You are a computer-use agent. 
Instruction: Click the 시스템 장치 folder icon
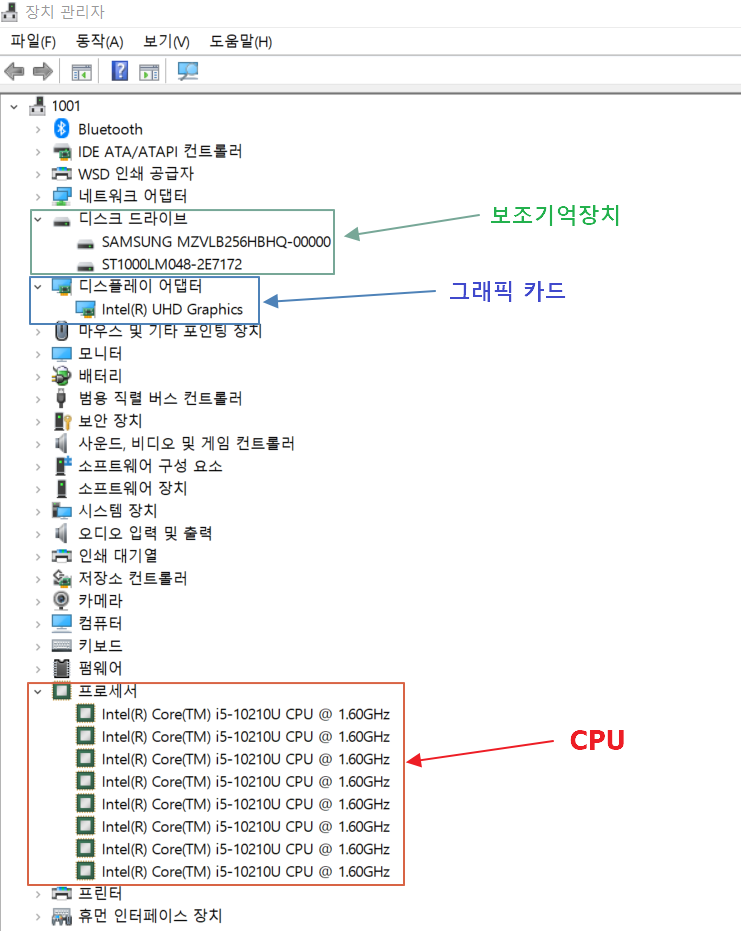(62, 511)
